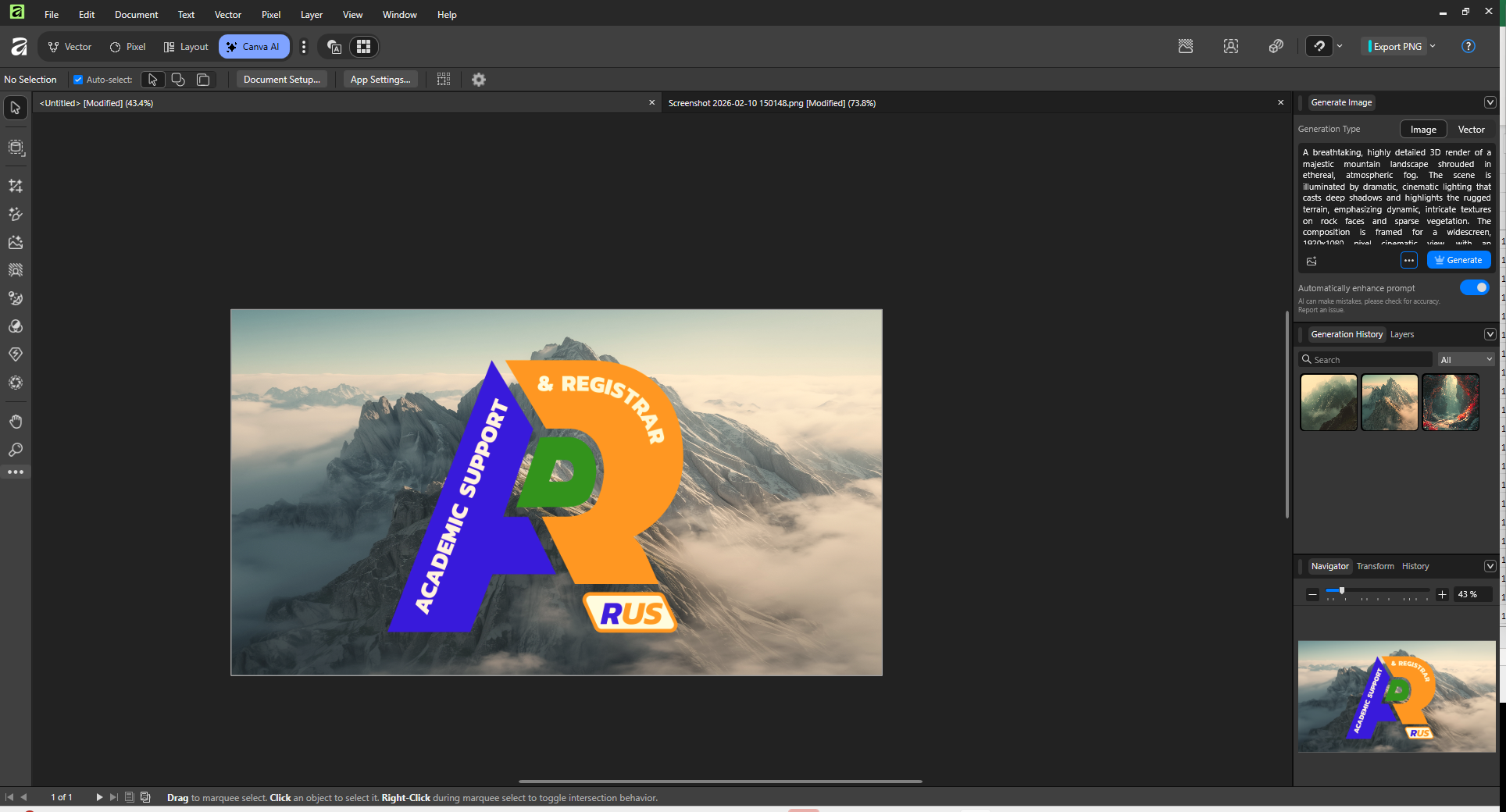Viewport: 1506px width, 812px height.
Task: Toggle Automatically enhance prompt switch
Action: click(1474, 288)
